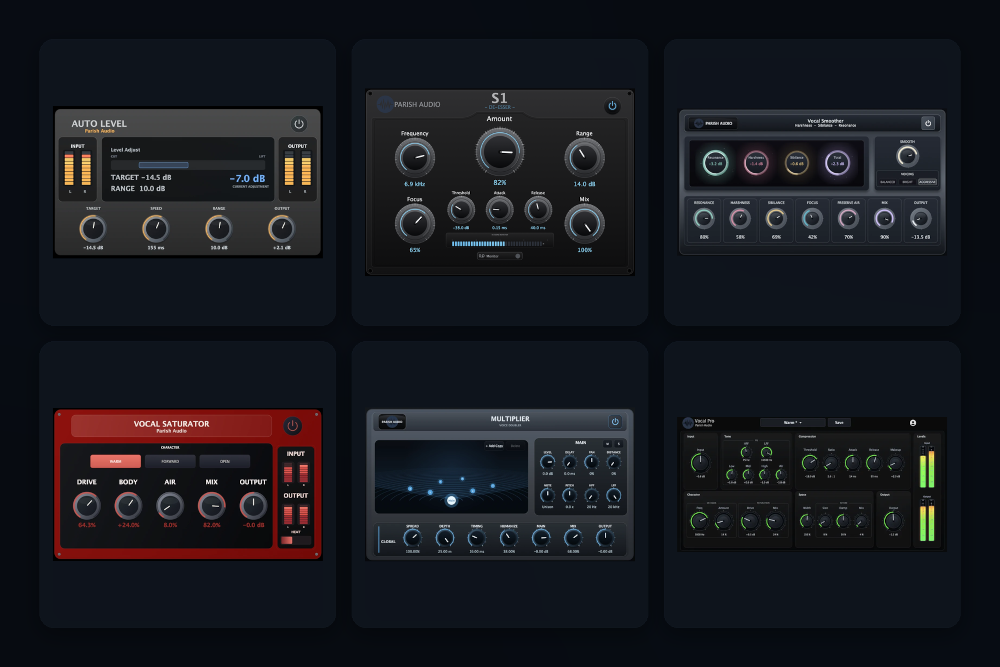Click the purple Total ring display

pyautogui.click(x=837, y=163)
